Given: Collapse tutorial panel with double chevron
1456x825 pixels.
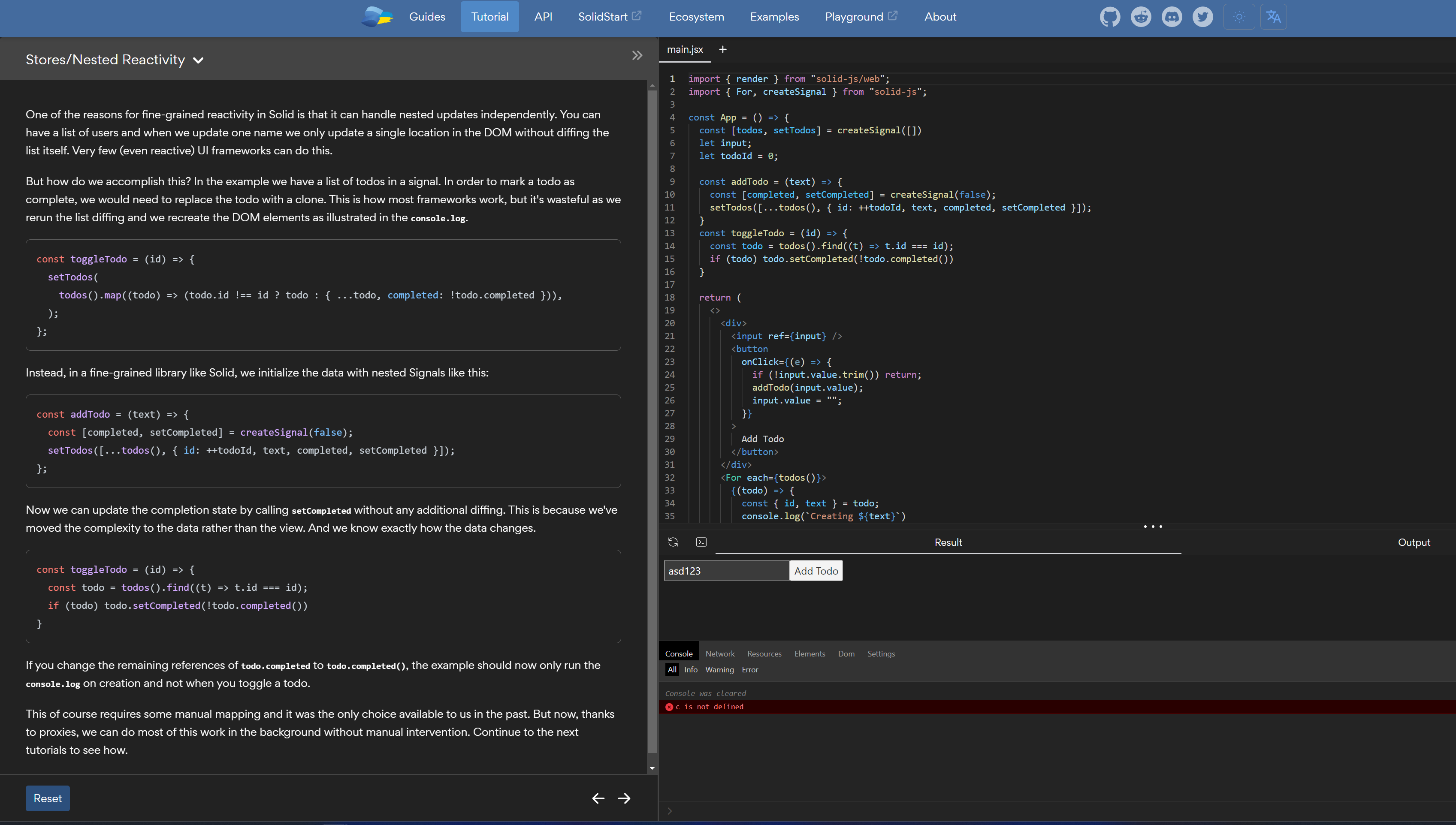Looking at the screenshot, I should point(637,56).
